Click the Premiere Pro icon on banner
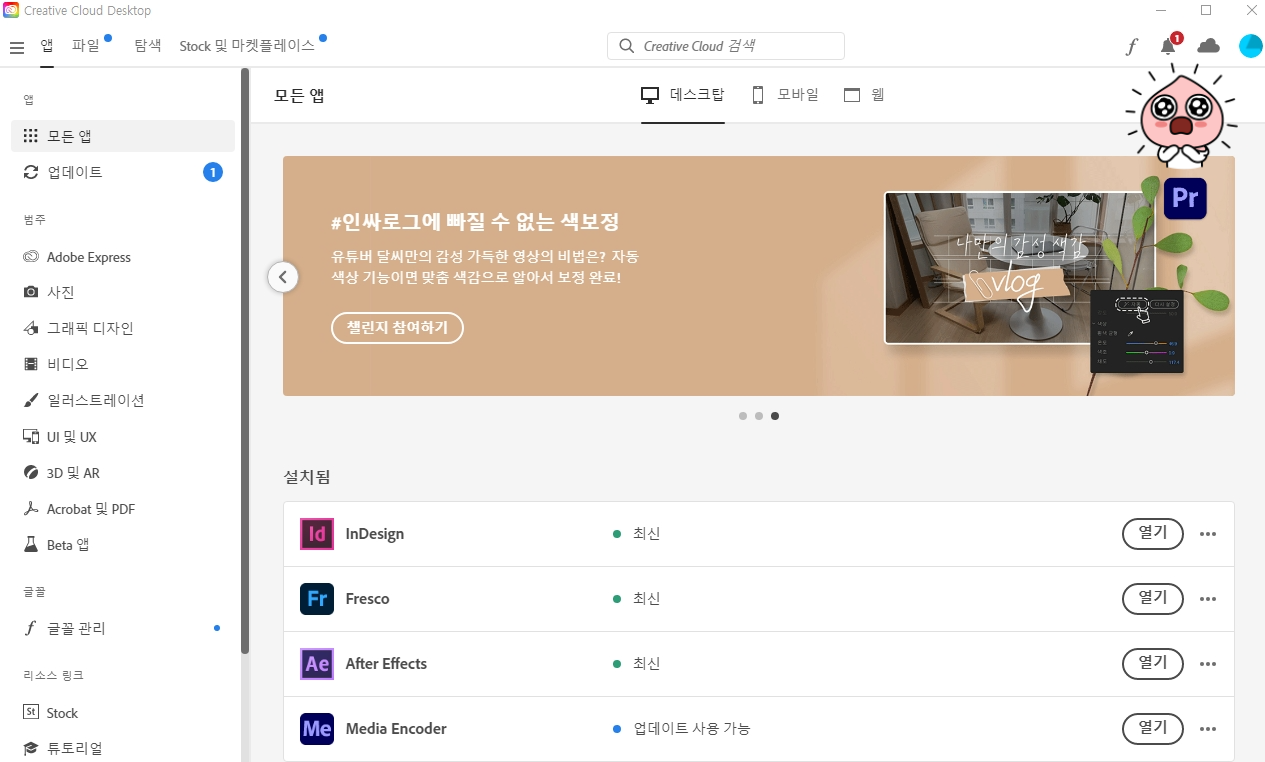The height and width of the screenshot is (762, 1265). [1185, 198]
